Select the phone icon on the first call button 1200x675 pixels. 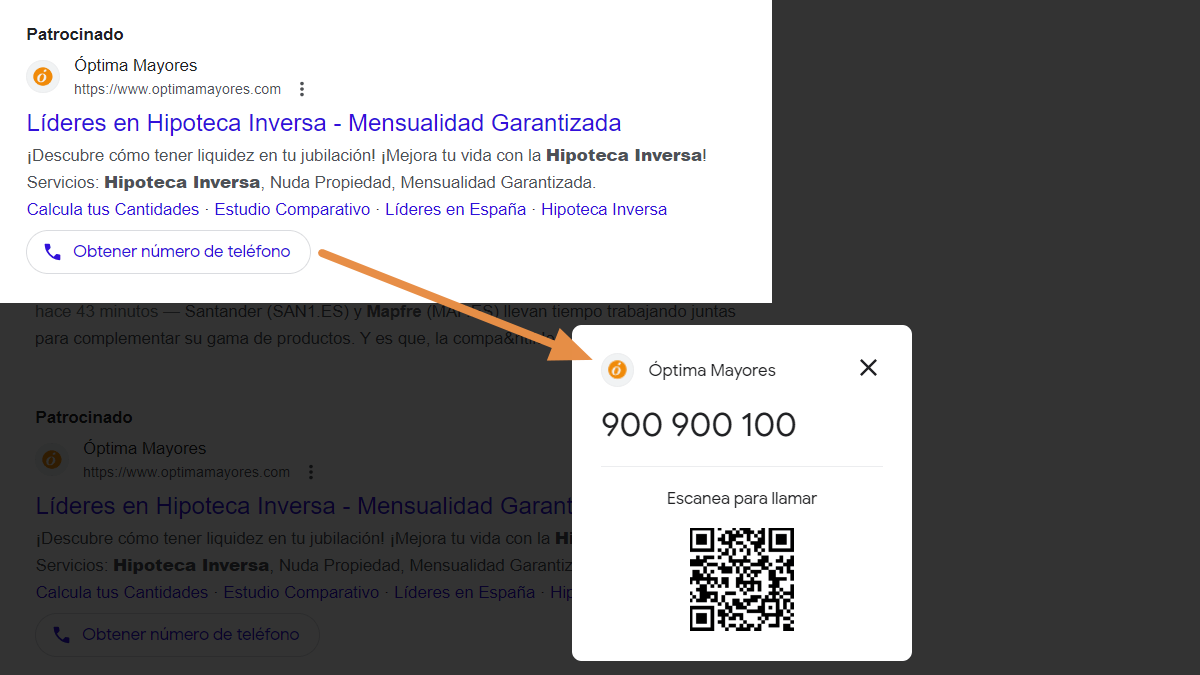[52, 251]
